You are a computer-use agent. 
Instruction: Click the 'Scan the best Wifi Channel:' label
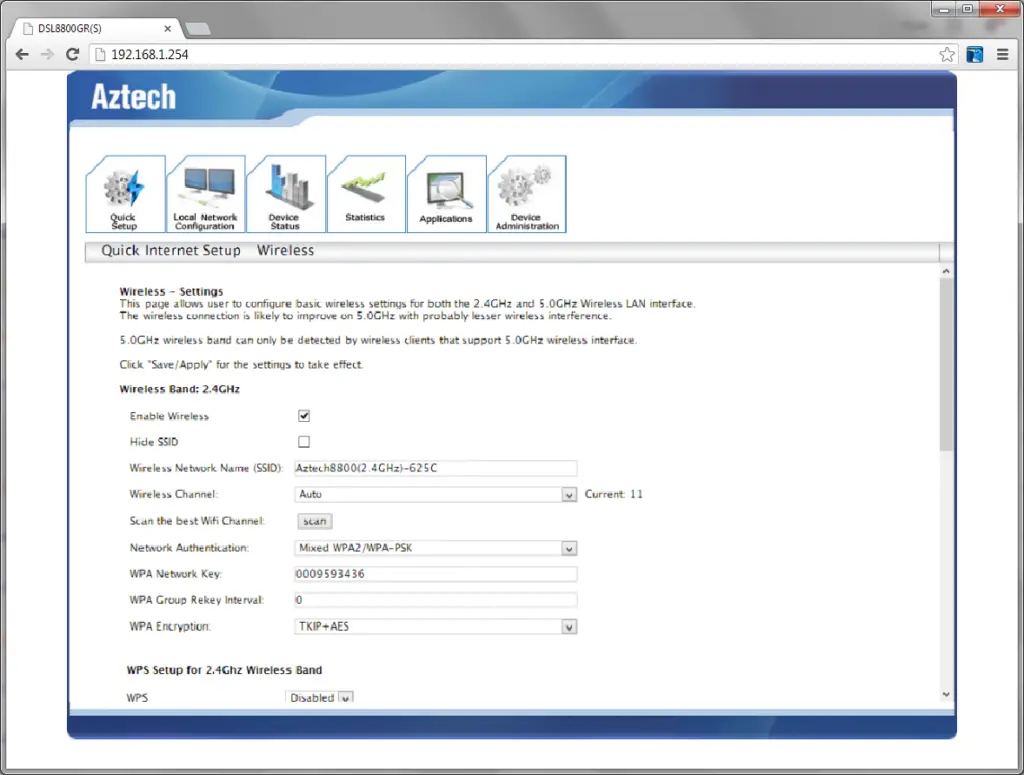197,521
